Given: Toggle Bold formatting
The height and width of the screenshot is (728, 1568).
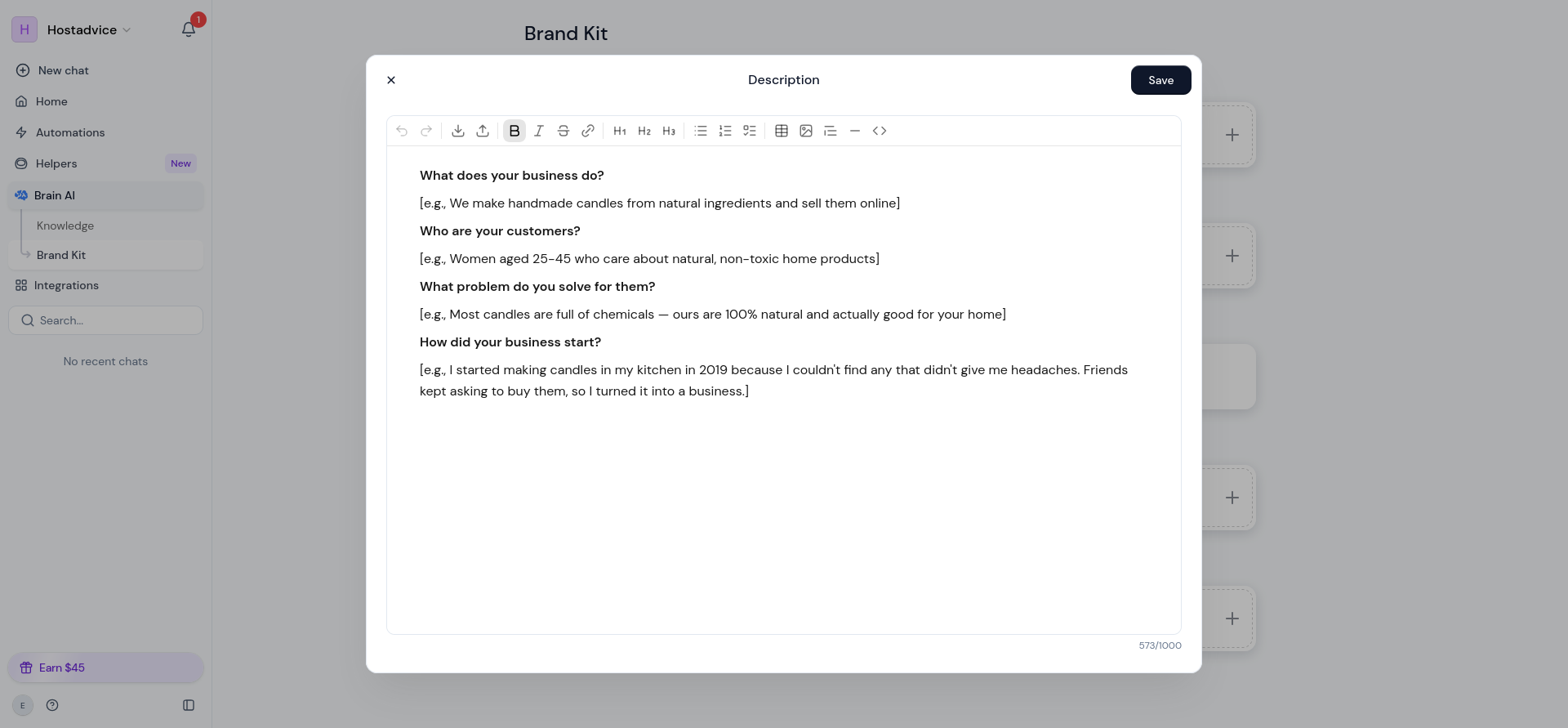Looking at the screenshot, I should pos(514,131).
